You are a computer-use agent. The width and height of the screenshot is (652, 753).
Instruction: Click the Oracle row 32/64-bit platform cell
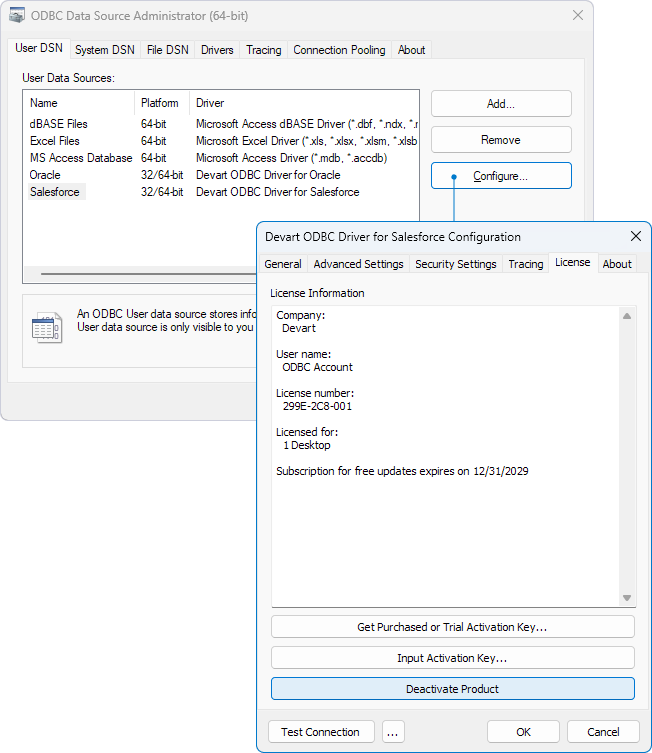[162, 175]
